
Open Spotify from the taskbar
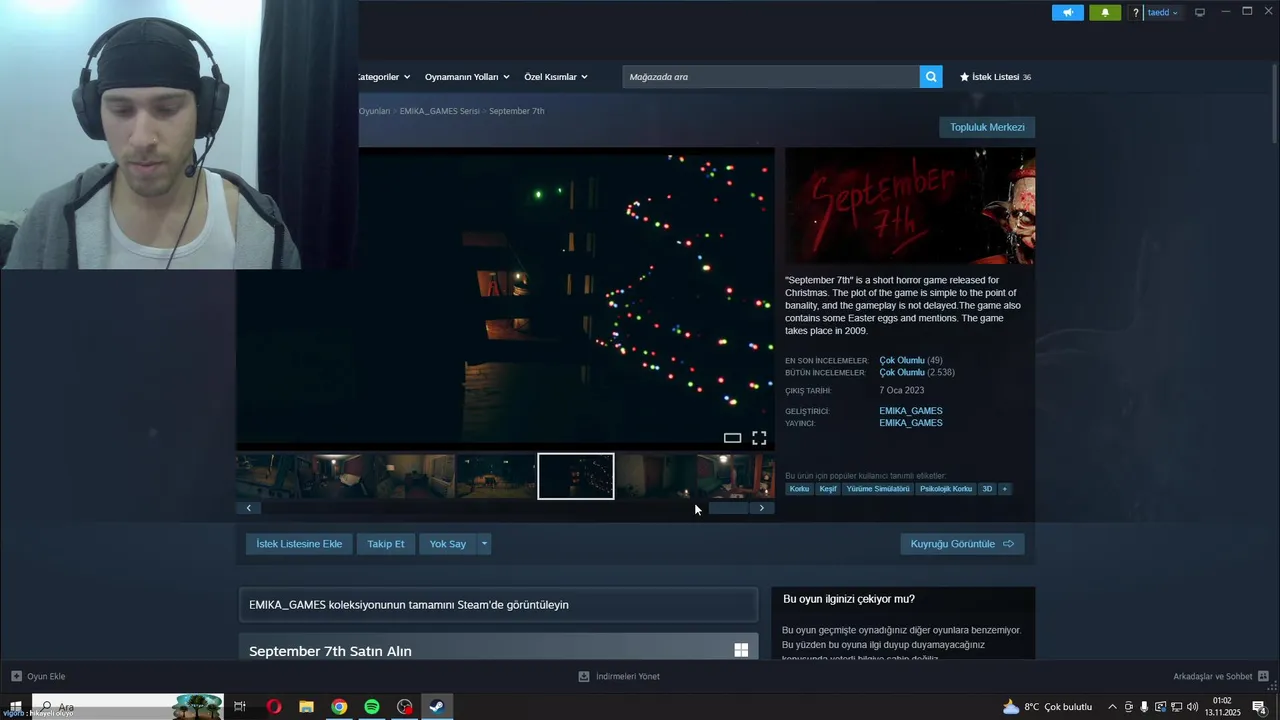click(372, 707)
